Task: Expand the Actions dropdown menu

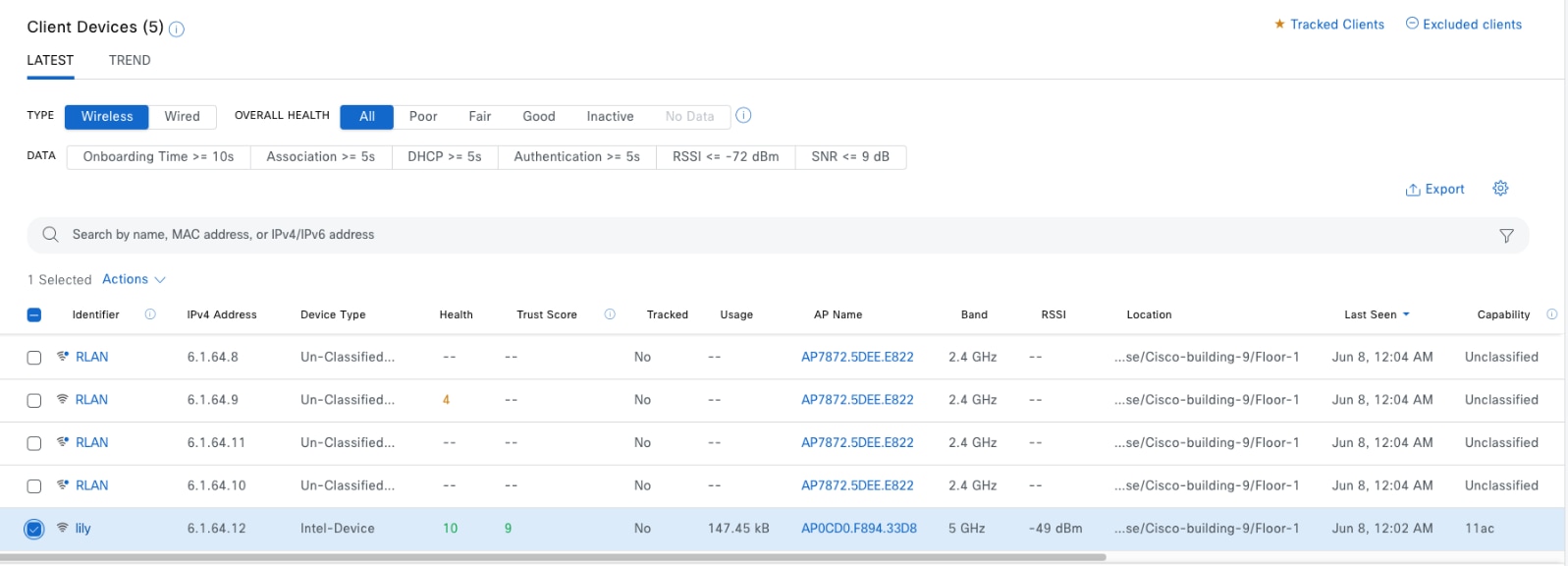Action: click(x=134, y=280)
